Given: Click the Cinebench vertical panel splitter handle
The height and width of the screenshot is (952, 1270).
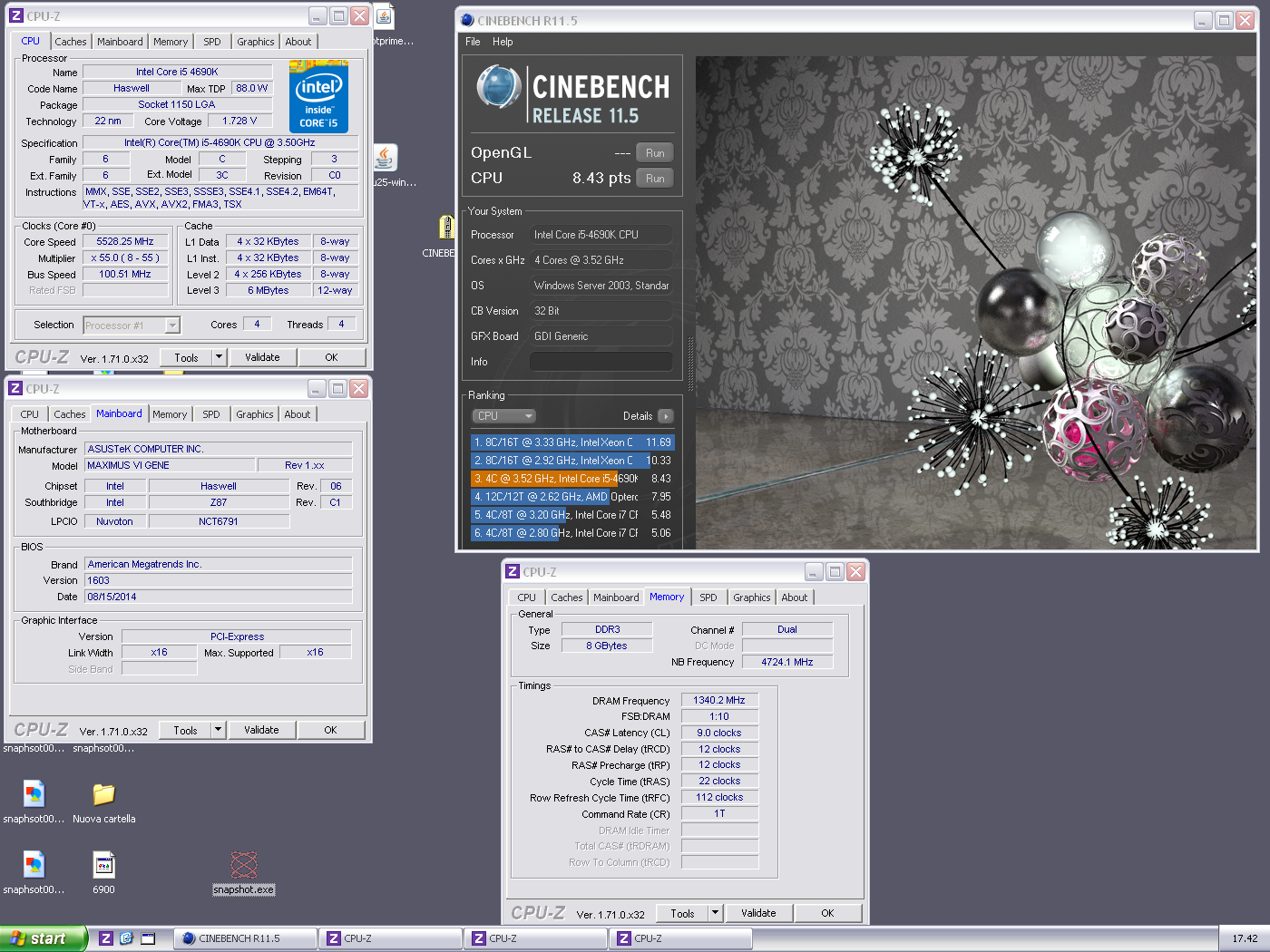Looking at the screenshot, I should pos(690,363).
